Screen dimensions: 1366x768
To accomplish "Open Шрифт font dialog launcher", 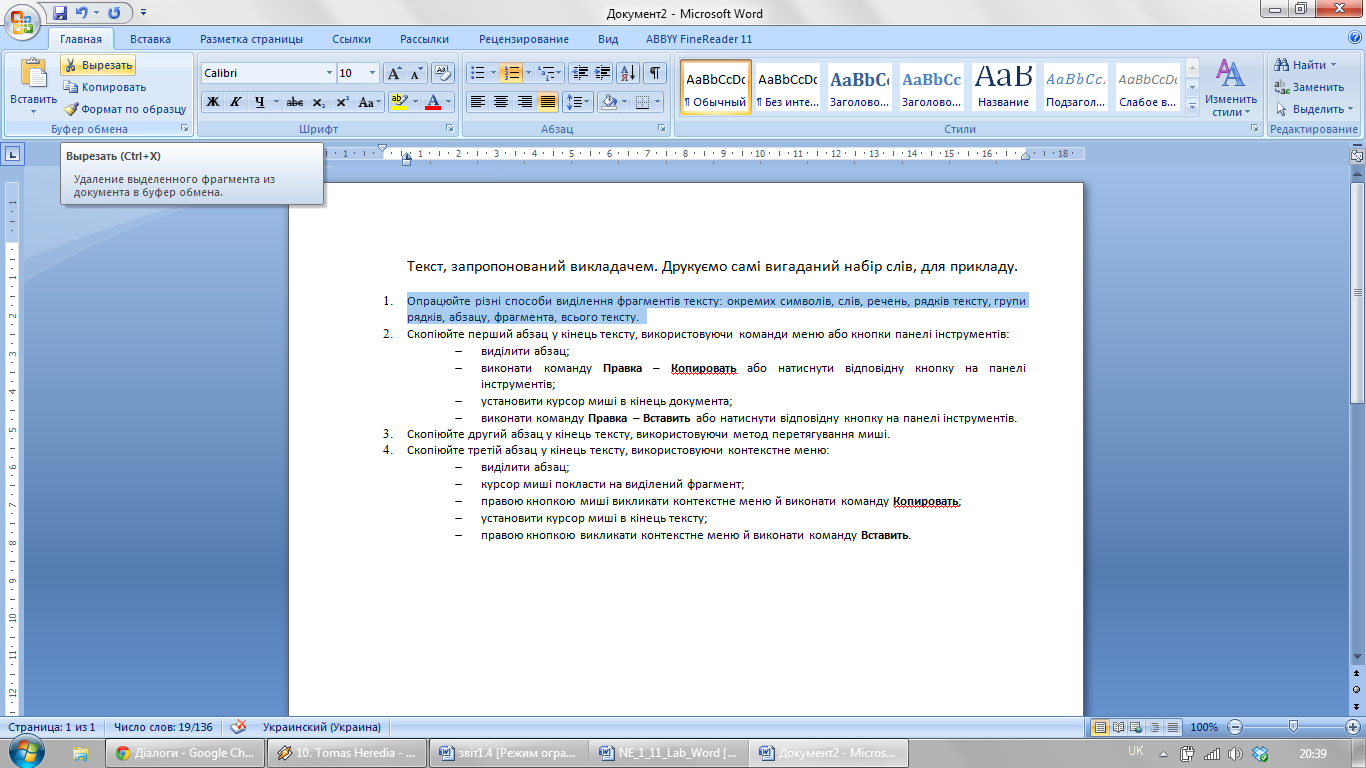I will [450, 129].
